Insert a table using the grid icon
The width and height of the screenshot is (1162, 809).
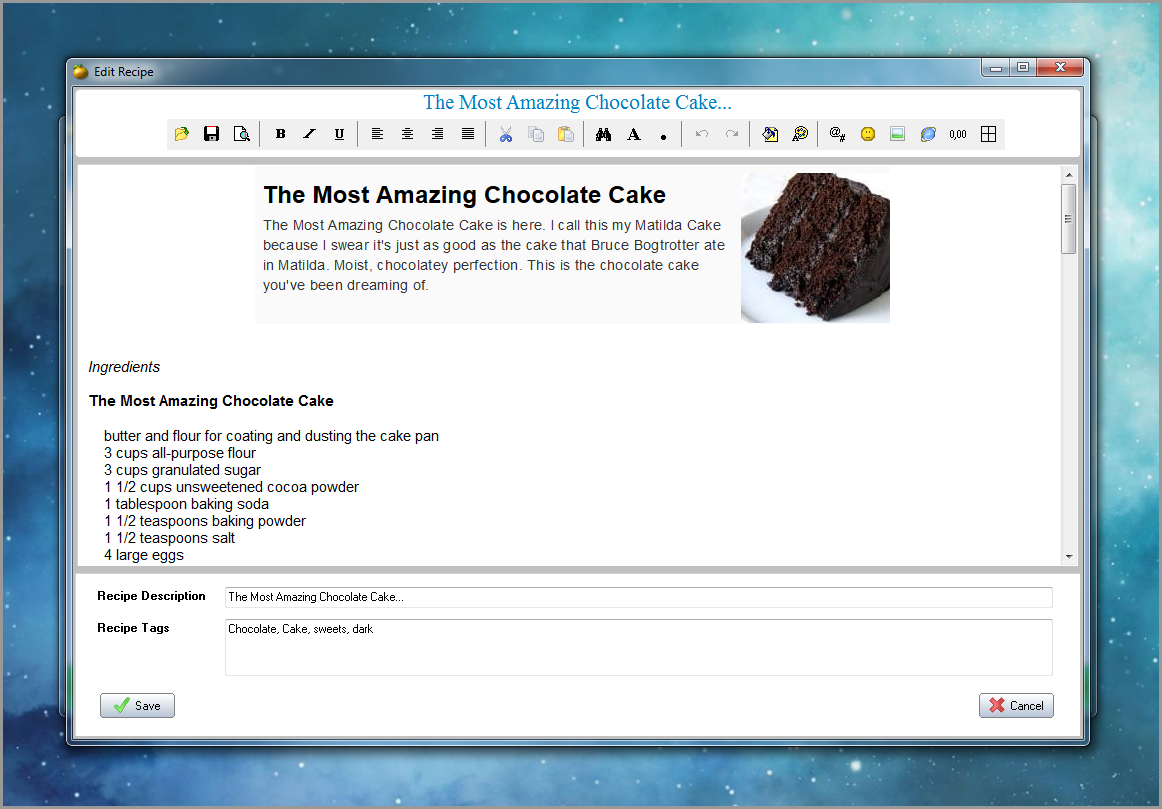[x=988, y=134]
